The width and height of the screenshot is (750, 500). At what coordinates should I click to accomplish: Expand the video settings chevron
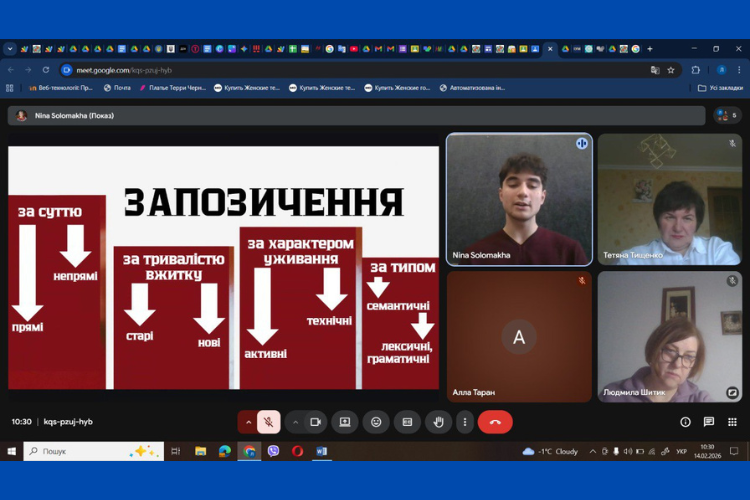(x=295, y=422)
